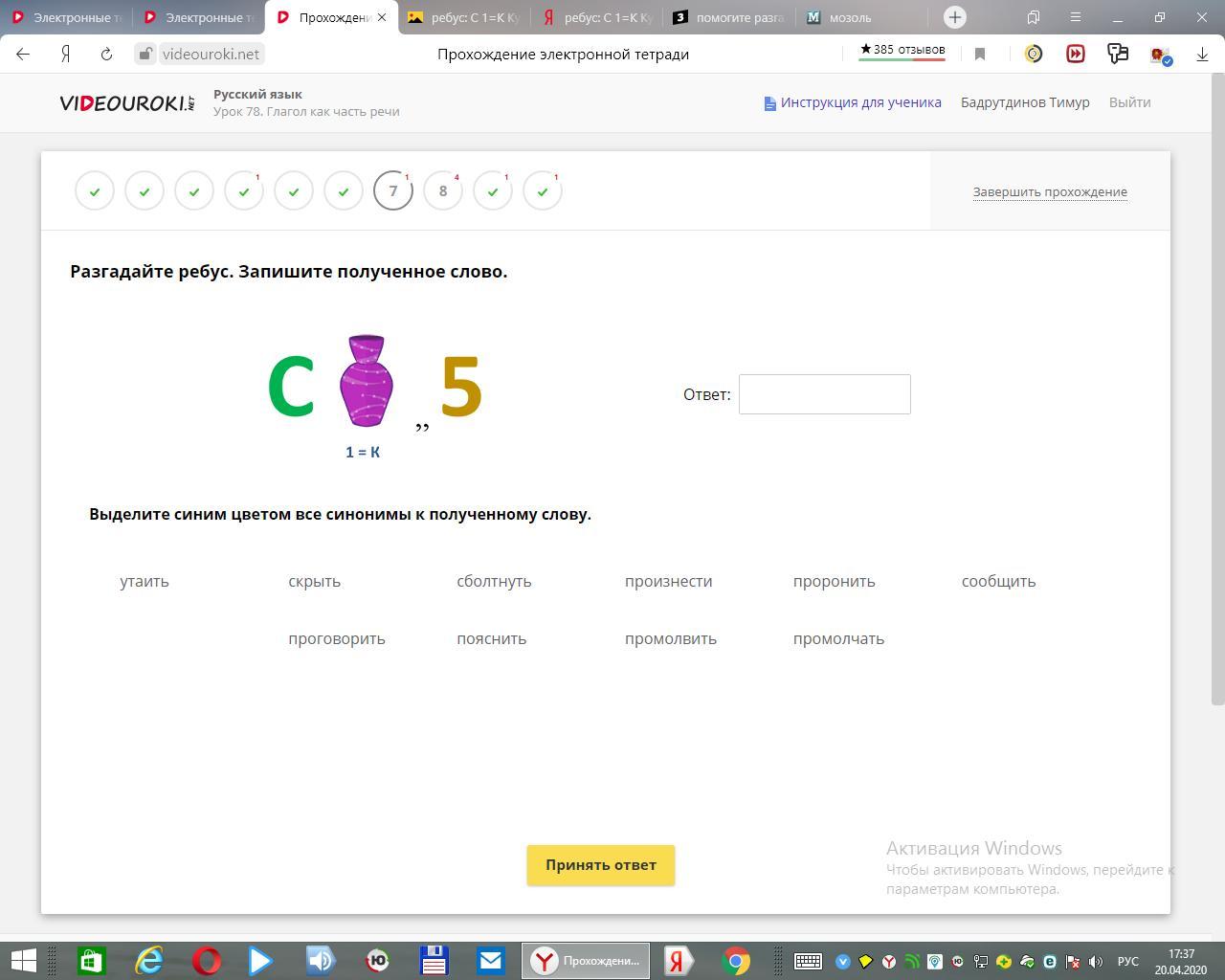
Task: Select the word пояснить
Action: point(491,638)
